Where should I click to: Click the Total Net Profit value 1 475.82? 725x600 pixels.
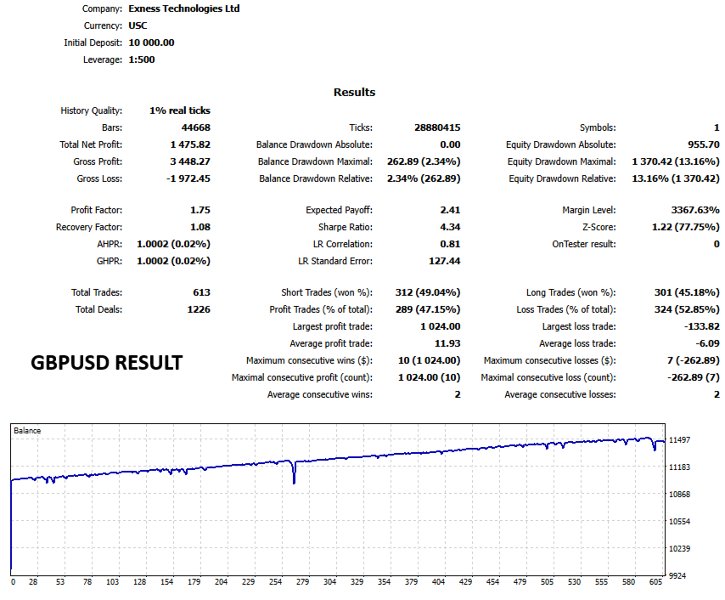click(190, 145)
